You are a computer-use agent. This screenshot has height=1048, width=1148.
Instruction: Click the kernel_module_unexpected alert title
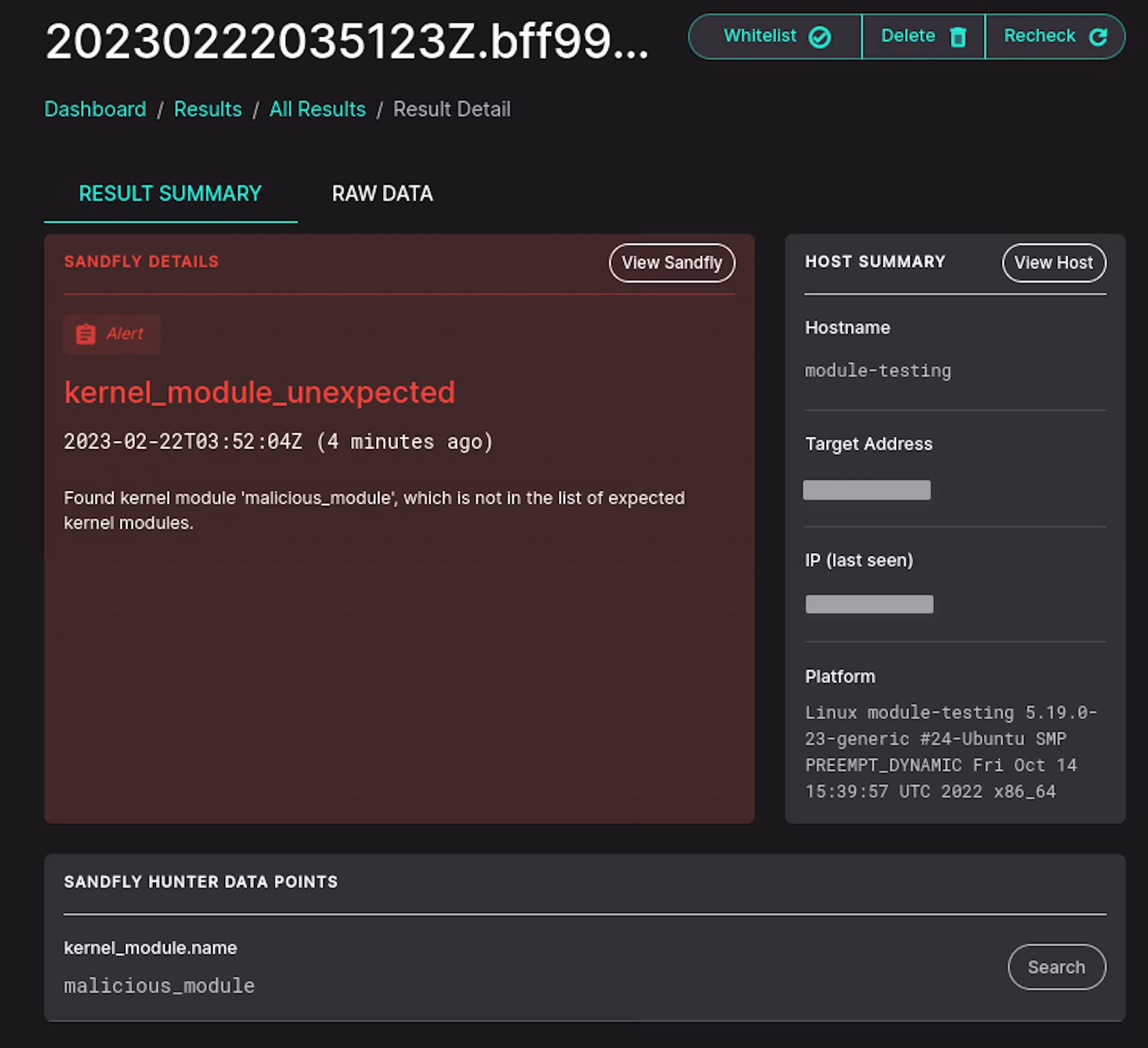tap(260, 392)
